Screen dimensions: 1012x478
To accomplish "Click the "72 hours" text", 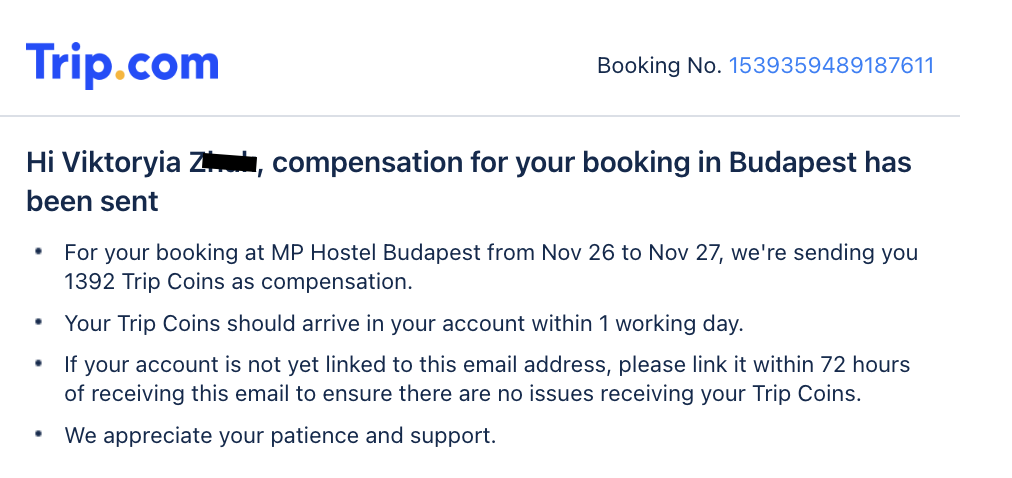I will [x=851, y=364].
